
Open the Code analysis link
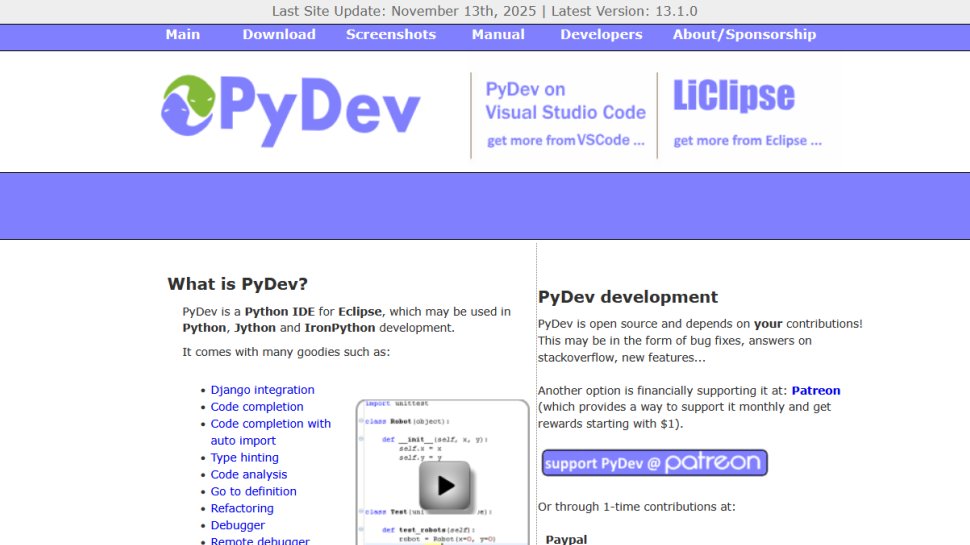point(249,474)
